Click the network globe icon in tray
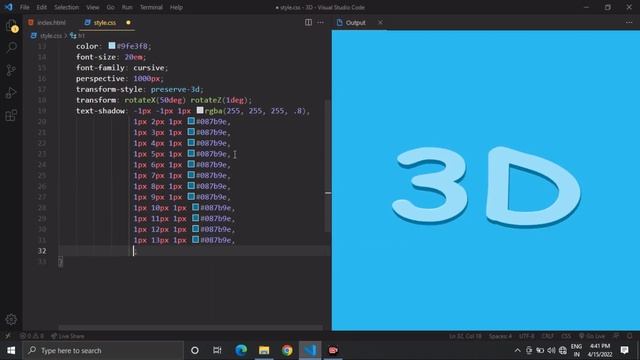Screen dimensions: 640x360 (x=563, y=350)
